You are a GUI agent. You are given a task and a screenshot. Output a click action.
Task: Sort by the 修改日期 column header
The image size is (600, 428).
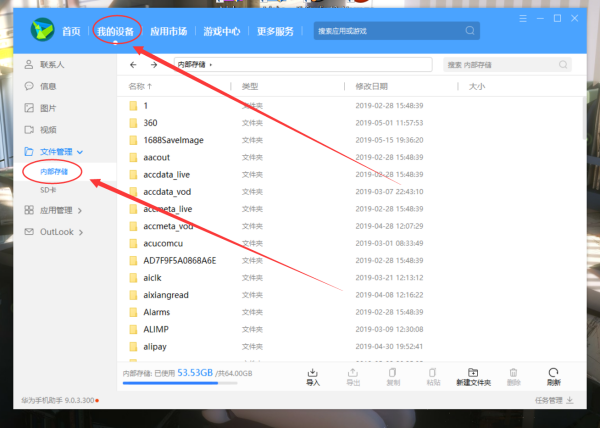[372, 86]
